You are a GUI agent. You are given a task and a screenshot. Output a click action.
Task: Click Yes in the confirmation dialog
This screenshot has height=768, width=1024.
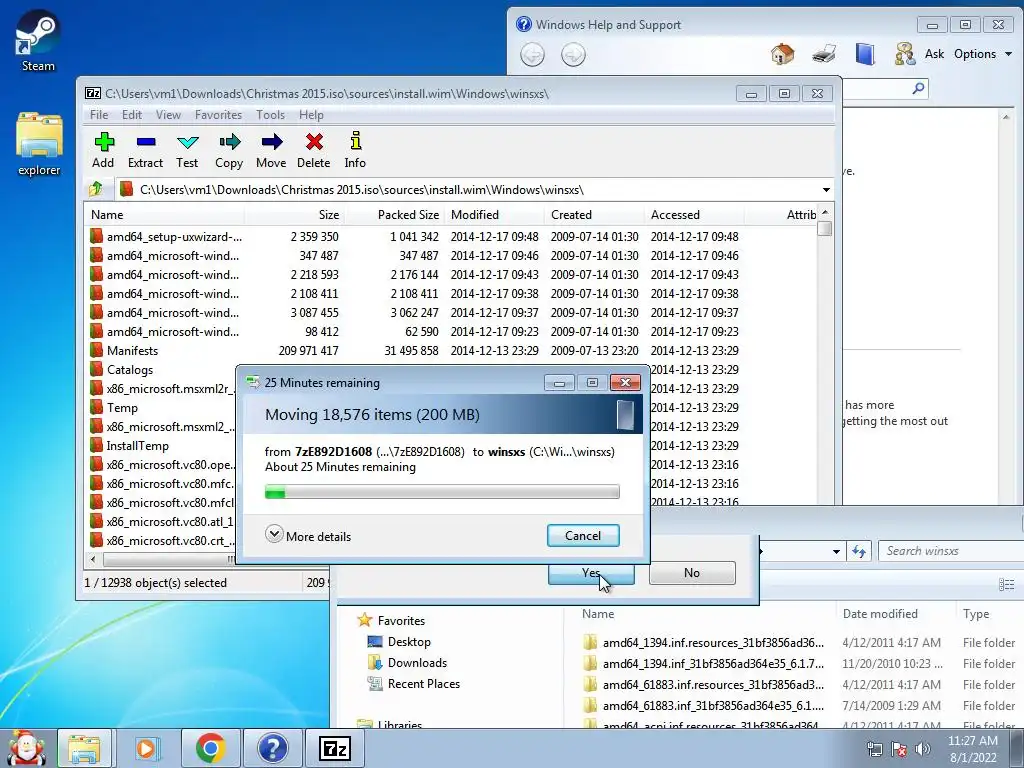(591, 573)
